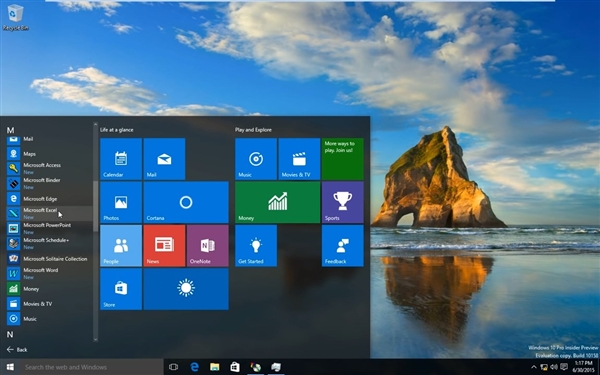This screenshot has height=375, width=600.
Task: Launch Microsoft Binder from the app list
Action: pos(49,183)
